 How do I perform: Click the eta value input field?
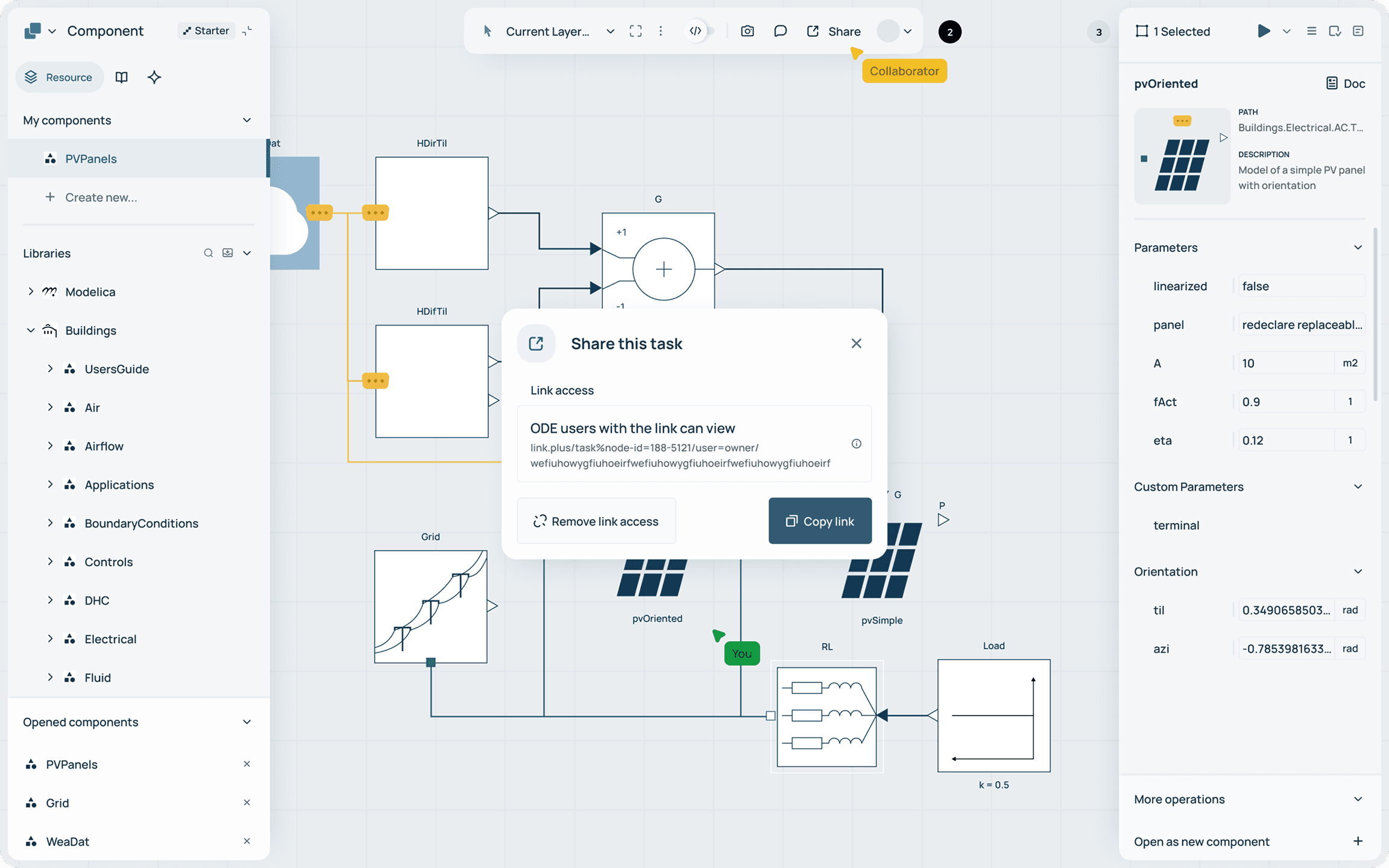click(x=1284, y=441)
